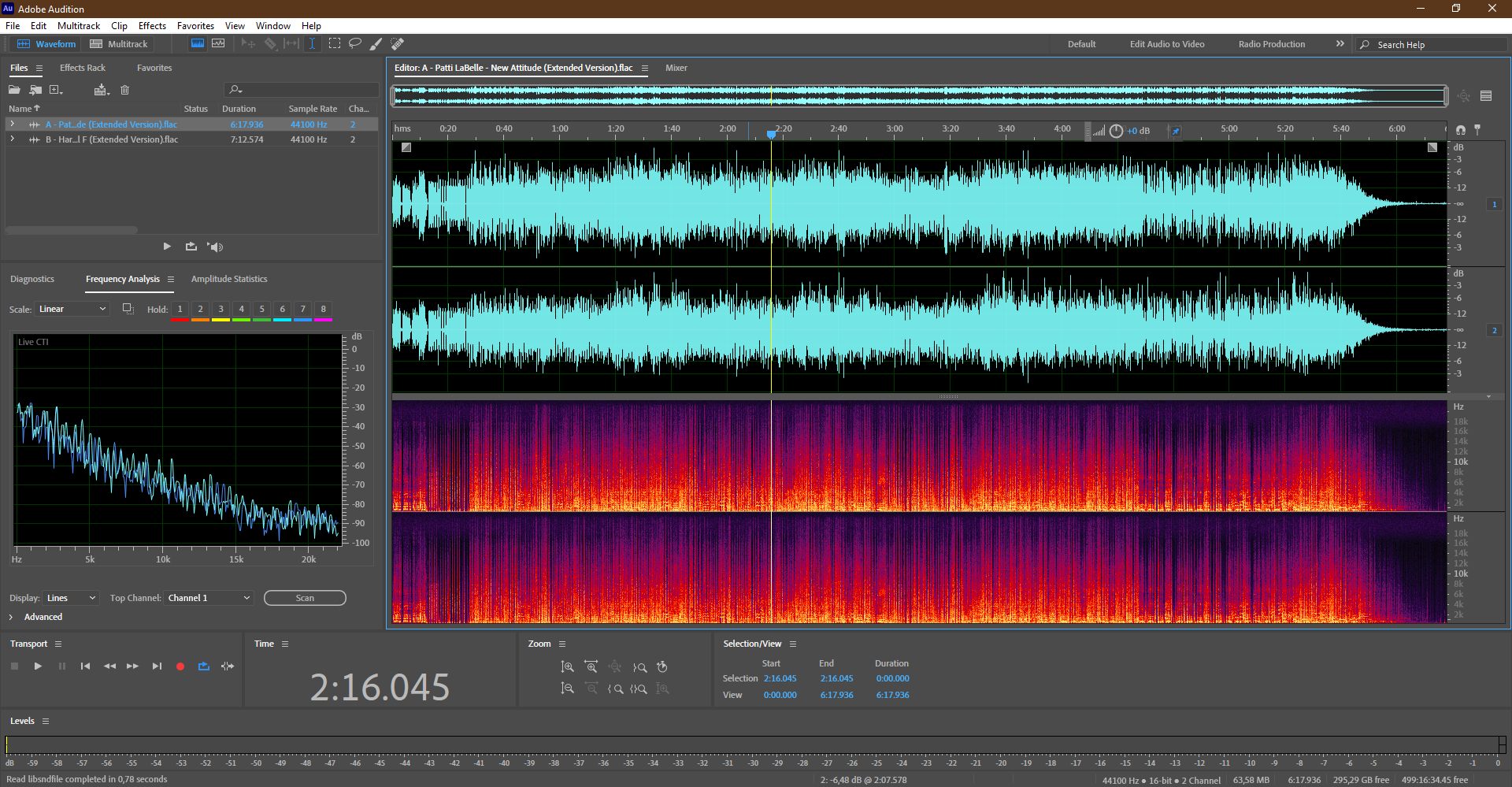Click the Files panel search field

coord(302,90)
